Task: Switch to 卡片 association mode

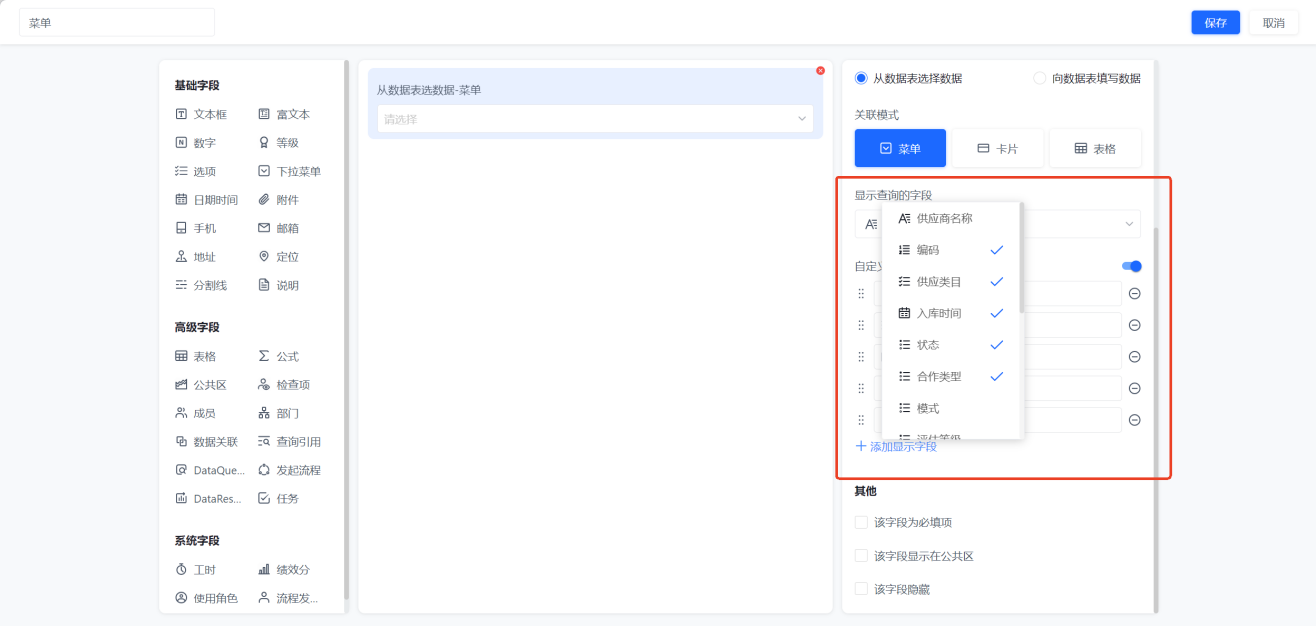Action: [x=997, y=148]
